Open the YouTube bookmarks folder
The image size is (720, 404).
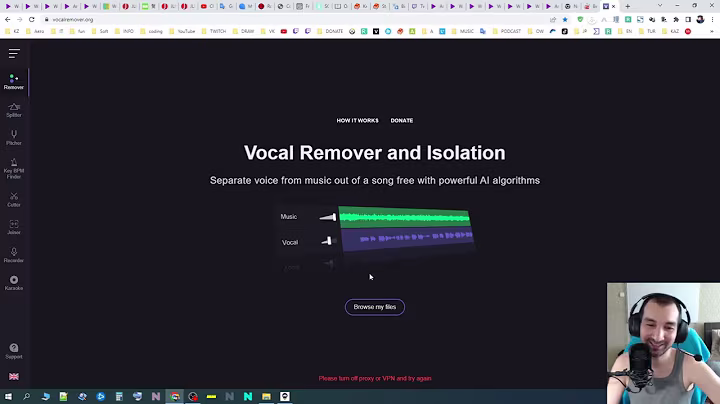(182, 31)
